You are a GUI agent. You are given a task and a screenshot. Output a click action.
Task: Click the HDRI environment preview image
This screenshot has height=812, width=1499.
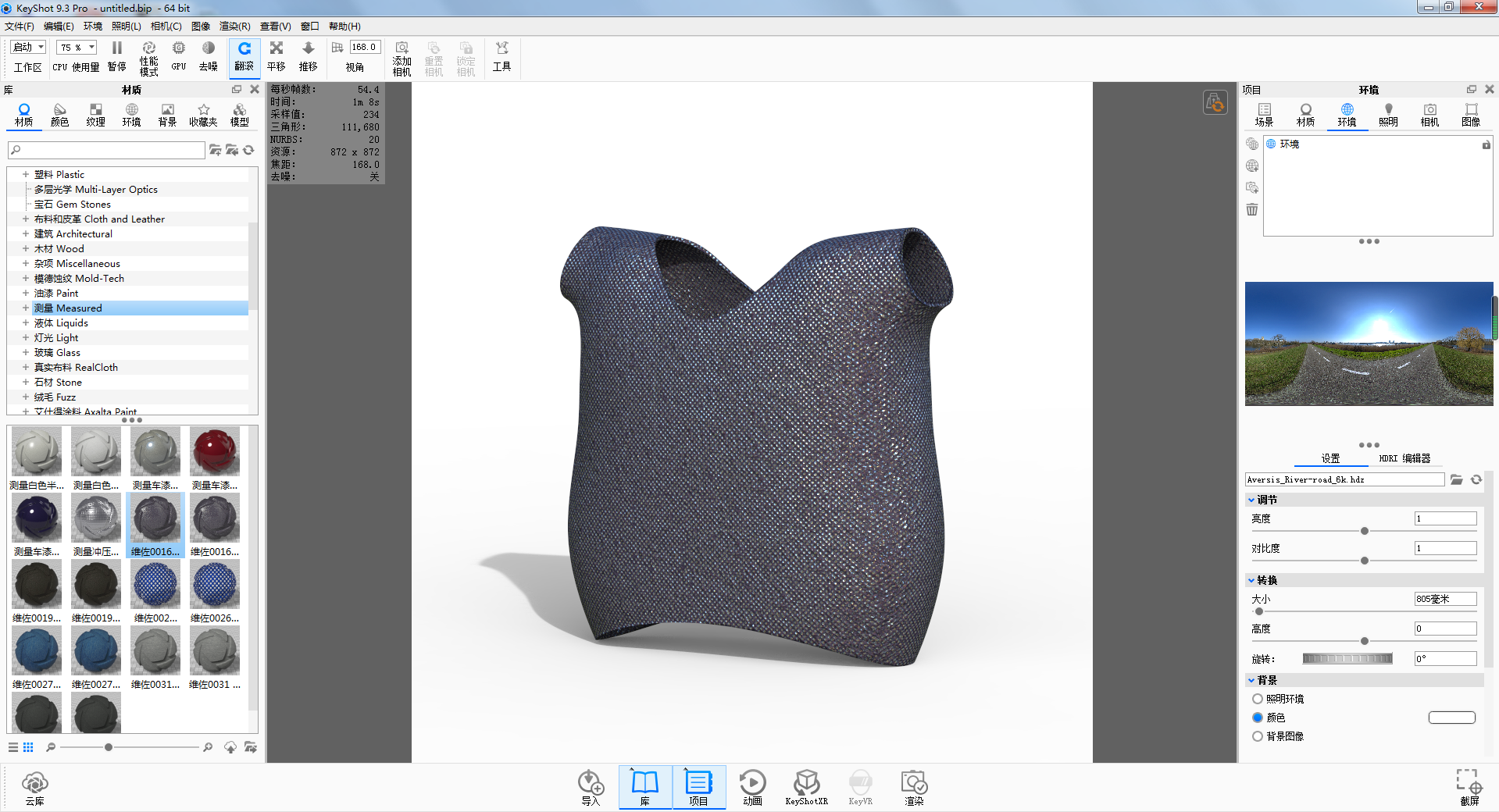pos(1369,344)
